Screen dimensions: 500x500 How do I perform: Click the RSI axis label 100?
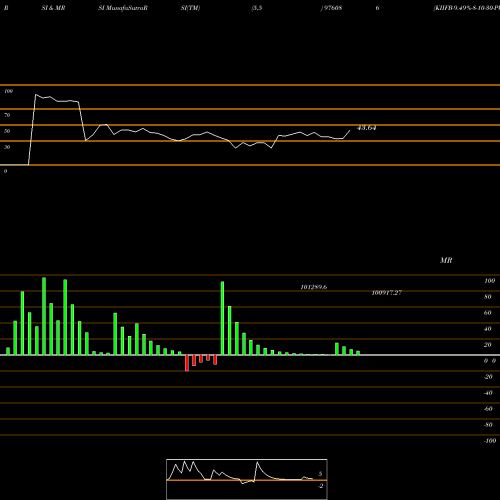pyautogui.click(x=8, y=91)
